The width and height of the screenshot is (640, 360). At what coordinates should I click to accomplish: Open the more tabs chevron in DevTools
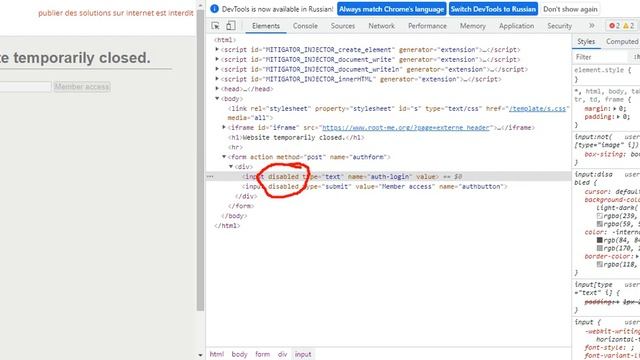tap(591, 26)
